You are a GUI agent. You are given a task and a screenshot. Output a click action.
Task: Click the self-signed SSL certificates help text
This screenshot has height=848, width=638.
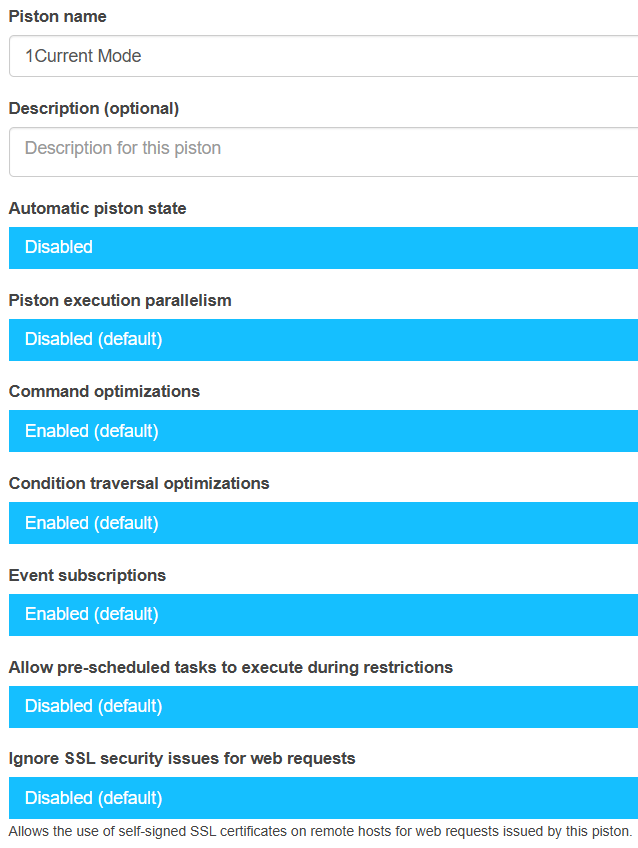(320, 831)
